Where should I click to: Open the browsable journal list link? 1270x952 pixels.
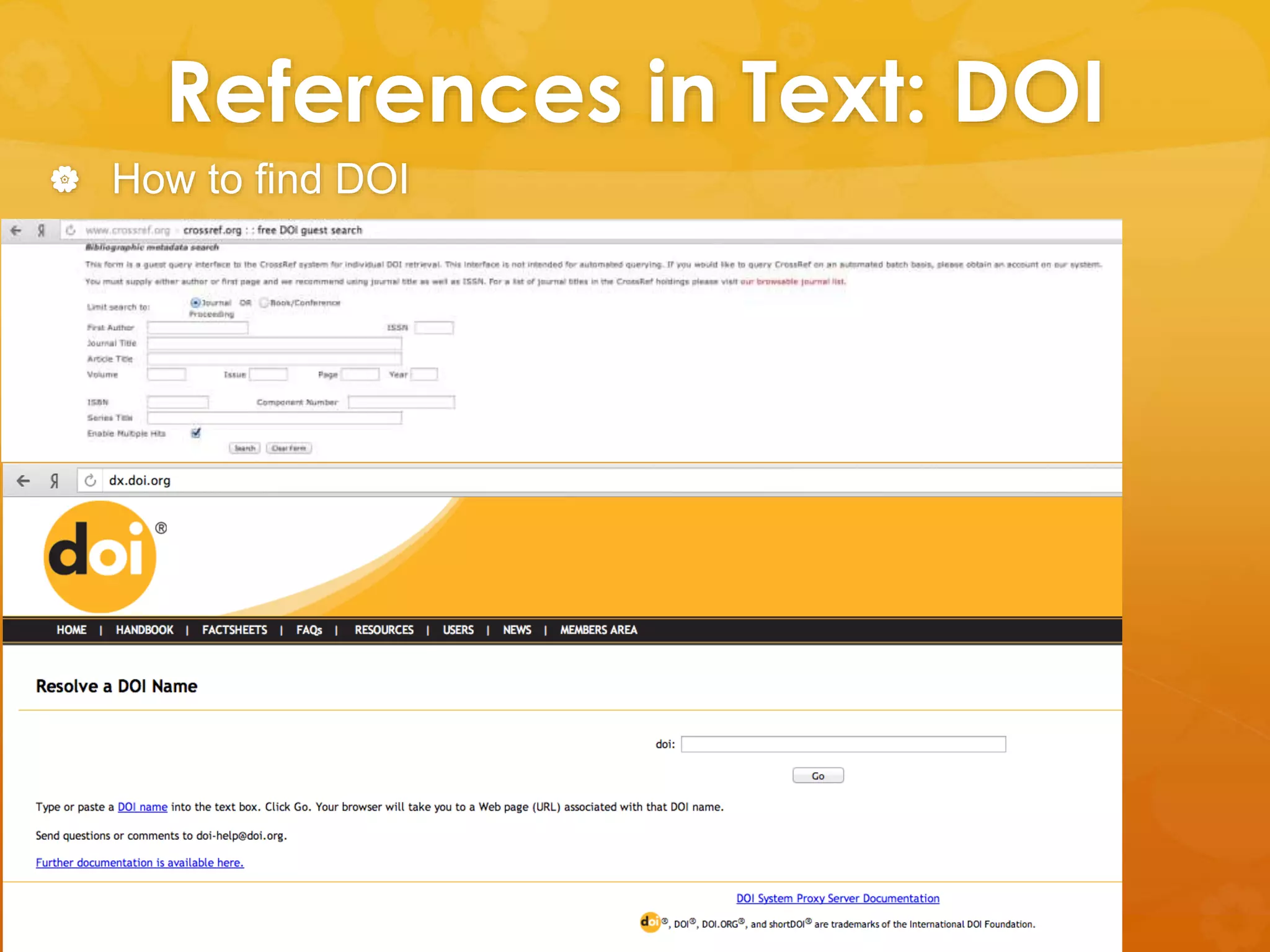click(x=793, y=281)
